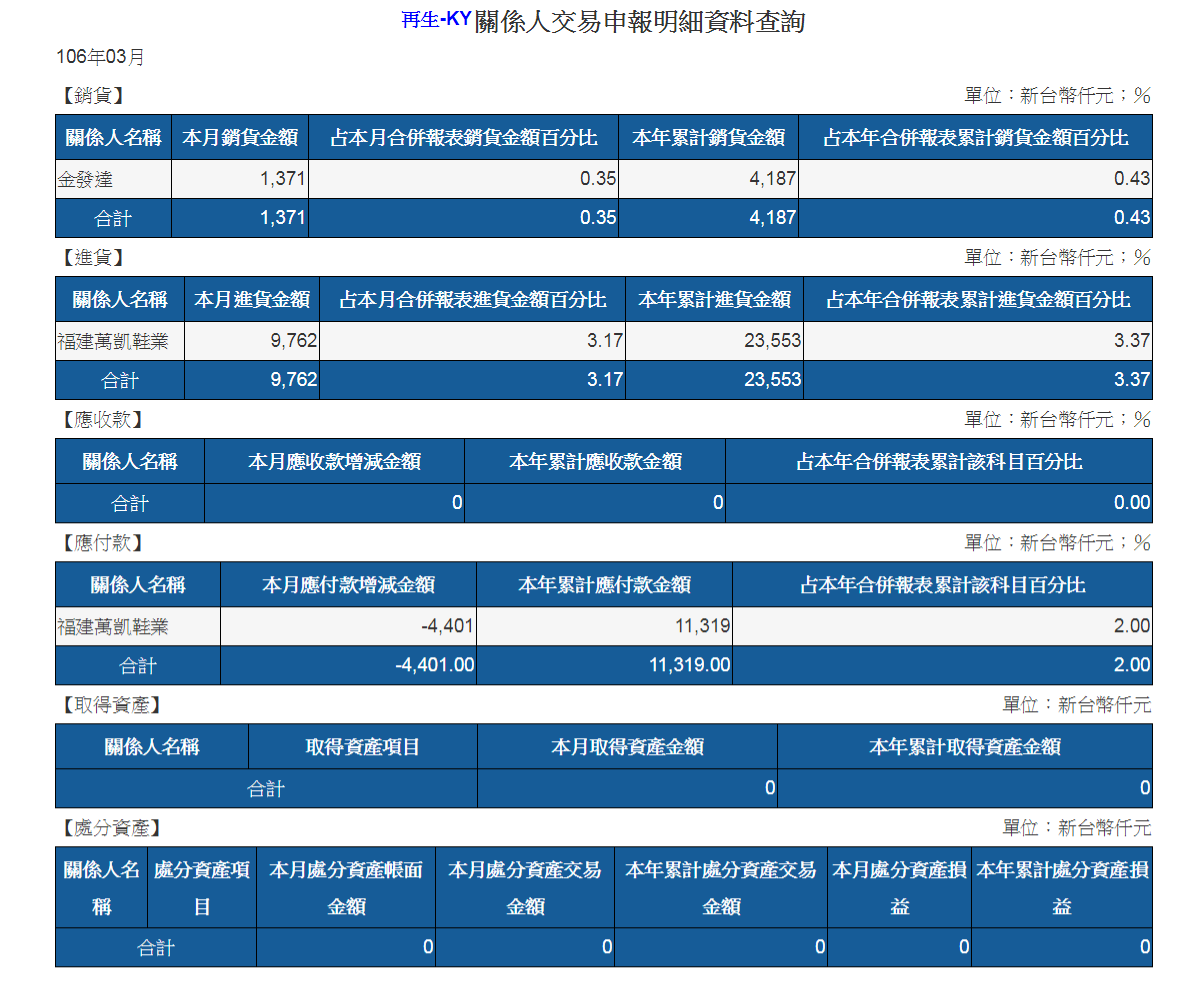Viewport: 1192px width, 984px height.
Task: Click 占本年合併報表累計銷貨金額百分比 header
Action: tap(975, 138)
